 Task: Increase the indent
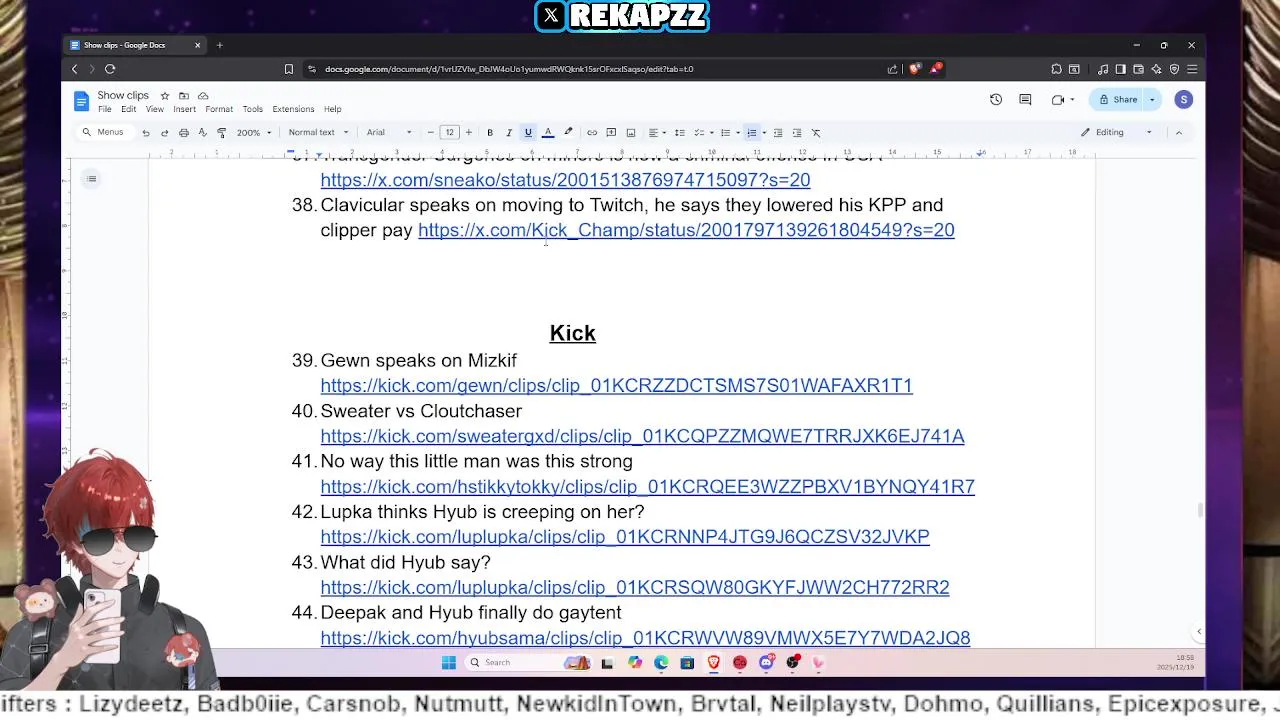(797, 133)
